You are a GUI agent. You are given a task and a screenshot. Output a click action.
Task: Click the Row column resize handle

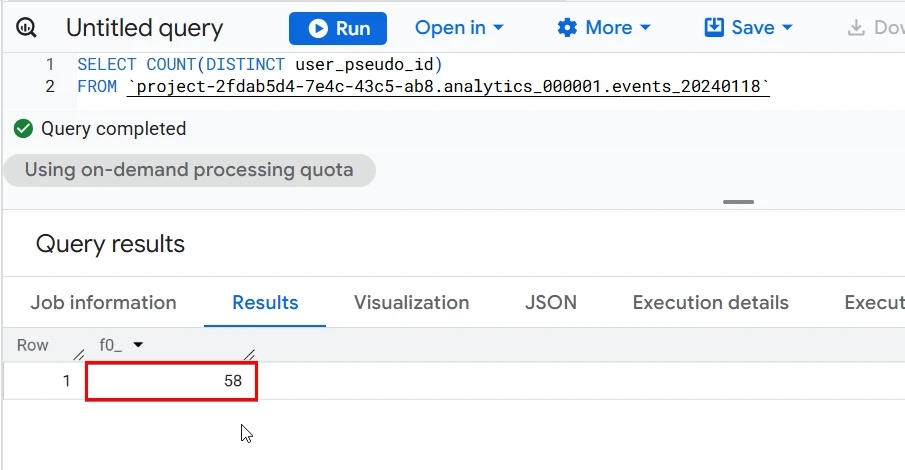(78, 354)
